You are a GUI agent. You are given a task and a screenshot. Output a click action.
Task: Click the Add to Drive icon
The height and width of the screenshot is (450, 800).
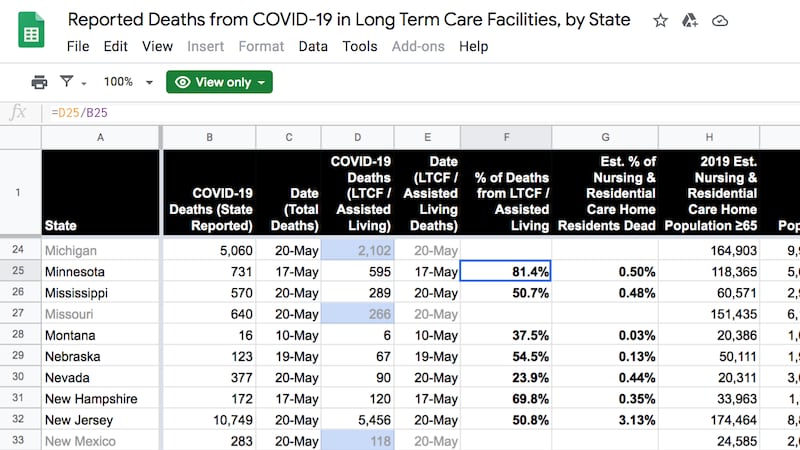pyautogui.click(x=690, y=20)
